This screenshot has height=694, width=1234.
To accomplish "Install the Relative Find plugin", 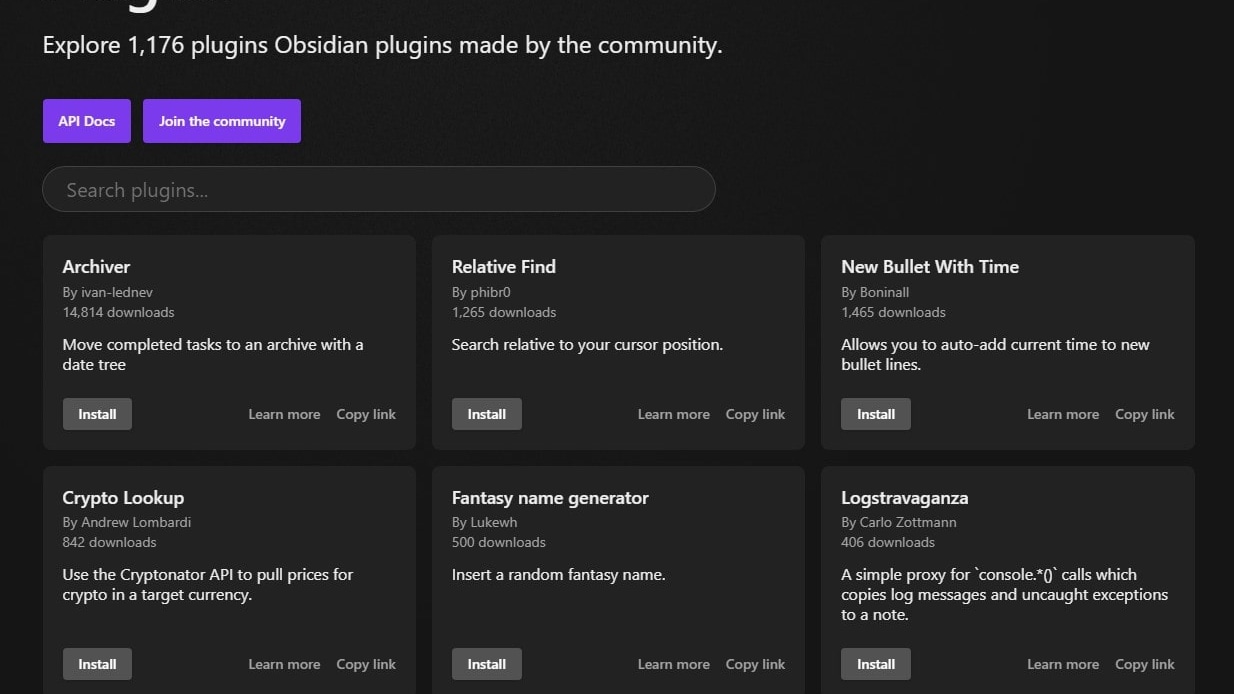I will (x=486, y=413).
